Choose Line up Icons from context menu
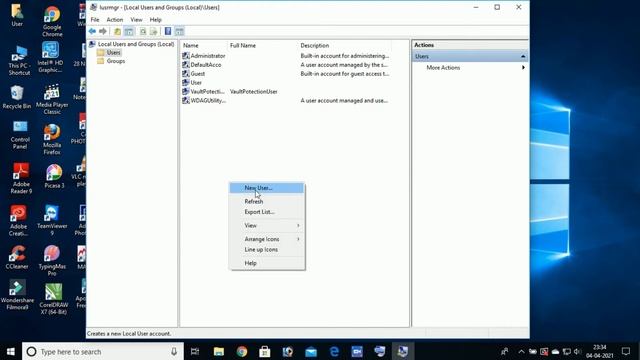640x360 pixels. pyautogui.click(x=267, y=249)
